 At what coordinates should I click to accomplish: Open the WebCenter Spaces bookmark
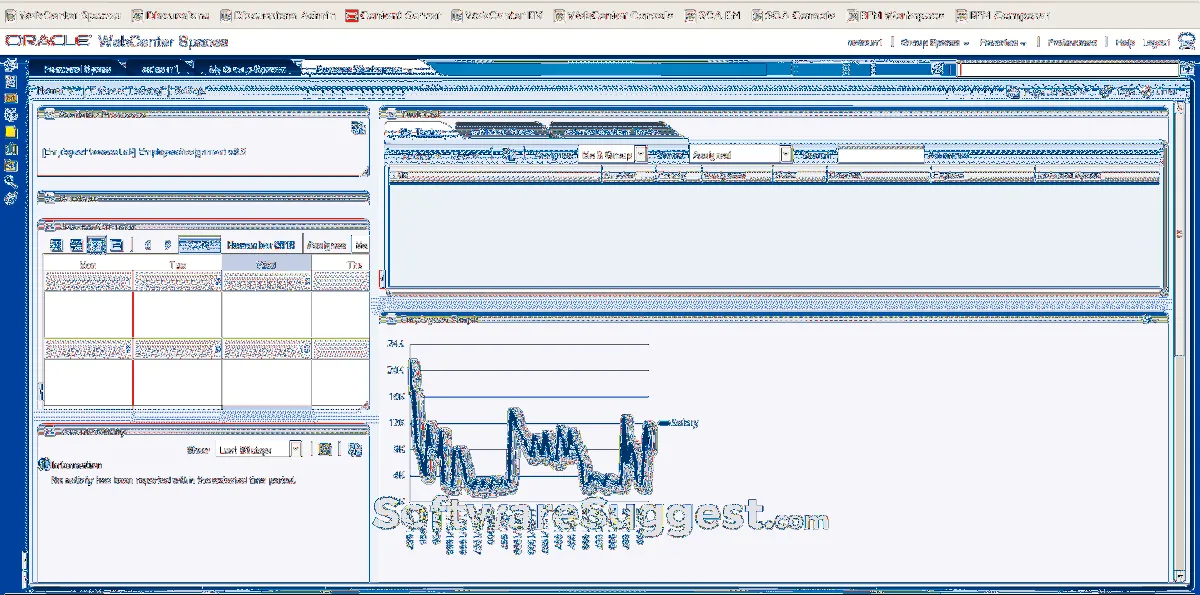point(64,16)
